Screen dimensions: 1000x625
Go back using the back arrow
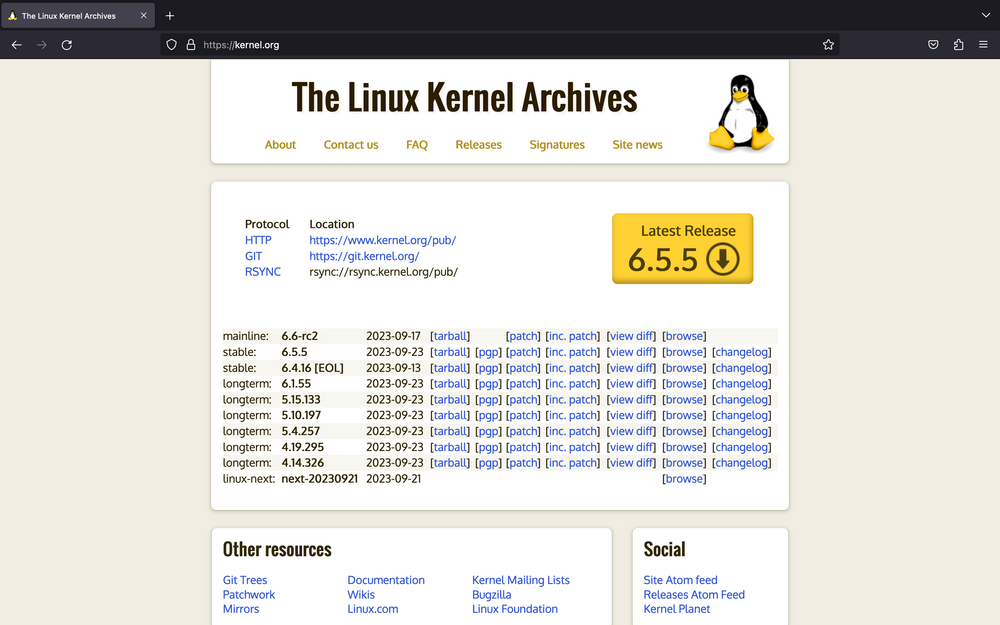(16, 44)
